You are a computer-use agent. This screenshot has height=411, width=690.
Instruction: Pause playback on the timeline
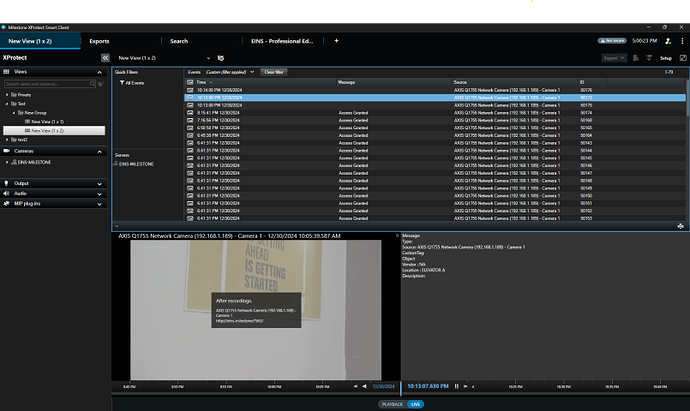point(457,386)
